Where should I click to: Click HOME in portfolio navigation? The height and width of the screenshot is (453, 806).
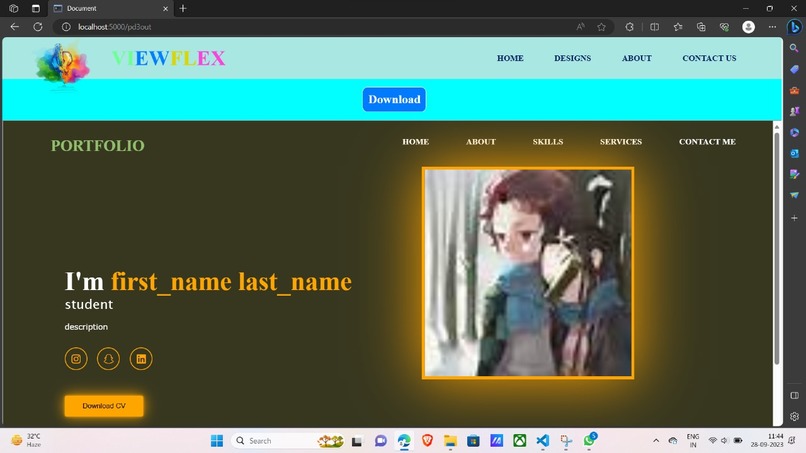(415, 141)
